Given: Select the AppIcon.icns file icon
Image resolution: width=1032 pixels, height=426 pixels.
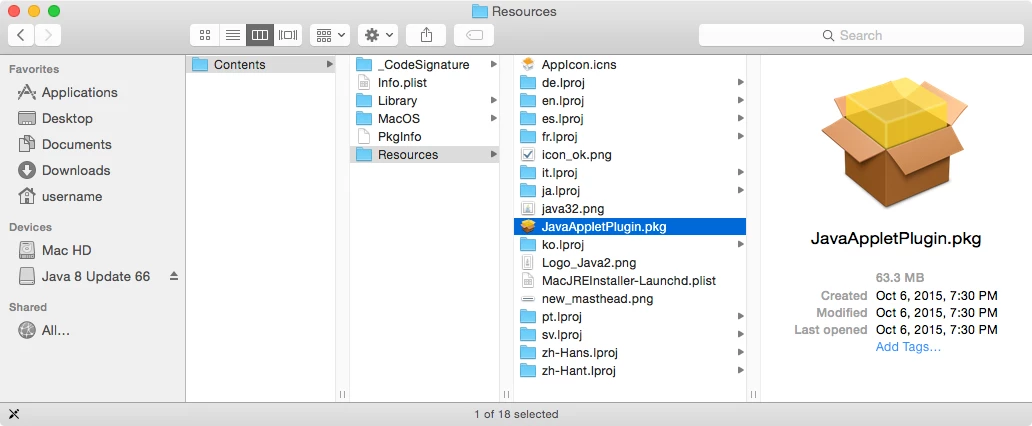Looking at the screenshot, I should pyautogui.click(x=529, y=65).
